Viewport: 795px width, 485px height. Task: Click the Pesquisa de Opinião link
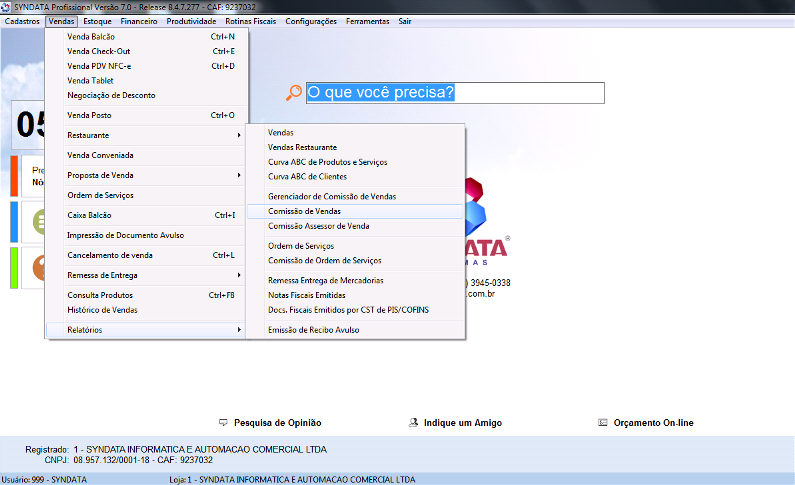click(277, 423)
